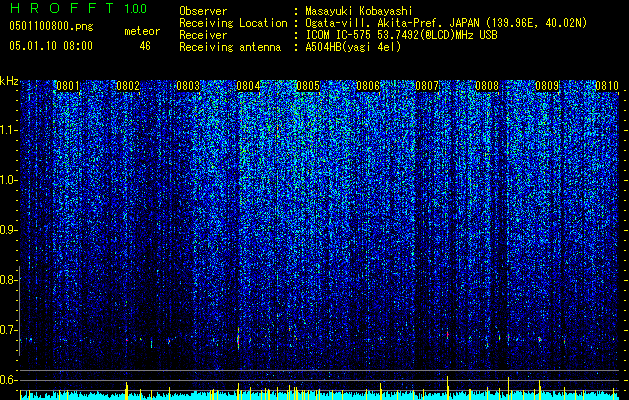This screenshot has height=400, width=629.
Task: Click the Receiver label
Action: coord(203,35)
